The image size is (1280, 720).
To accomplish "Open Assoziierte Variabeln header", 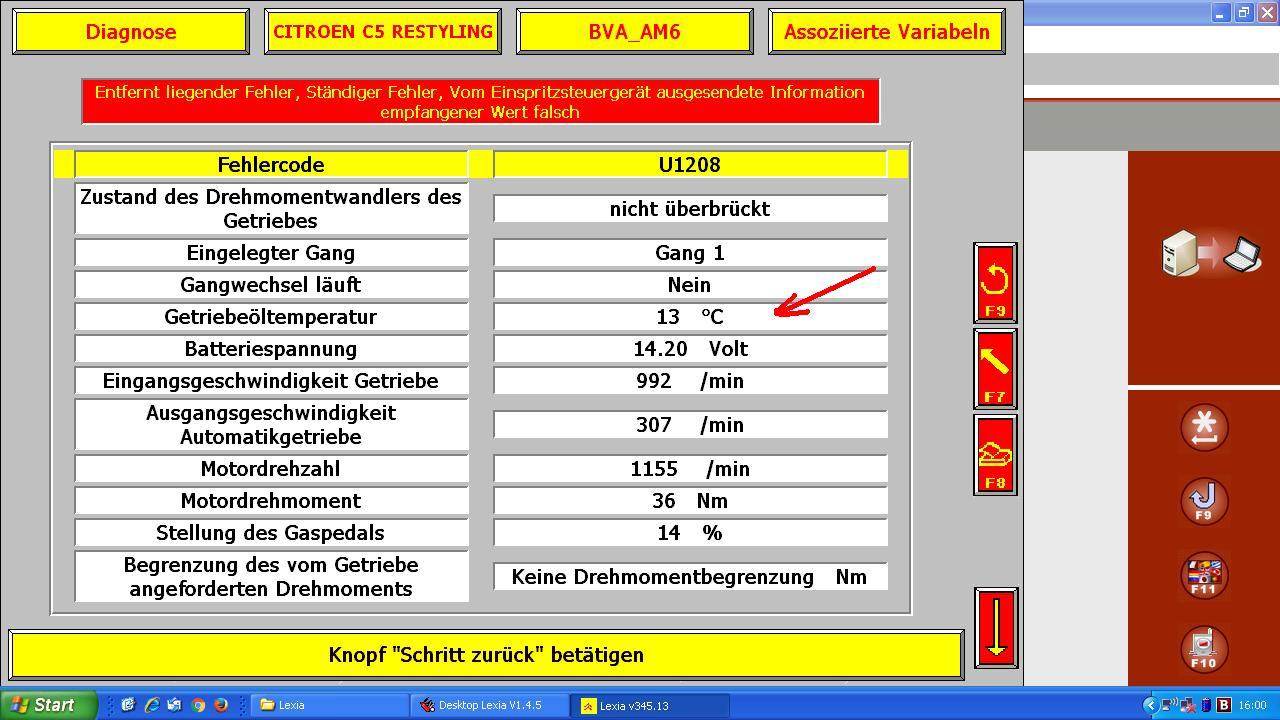I will click(886, 31).
